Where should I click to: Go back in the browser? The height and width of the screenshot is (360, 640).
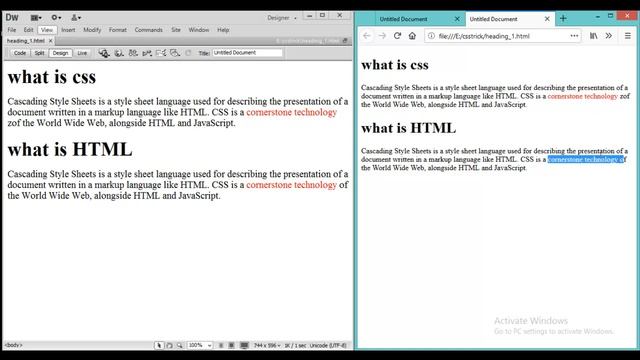(367, 36)
